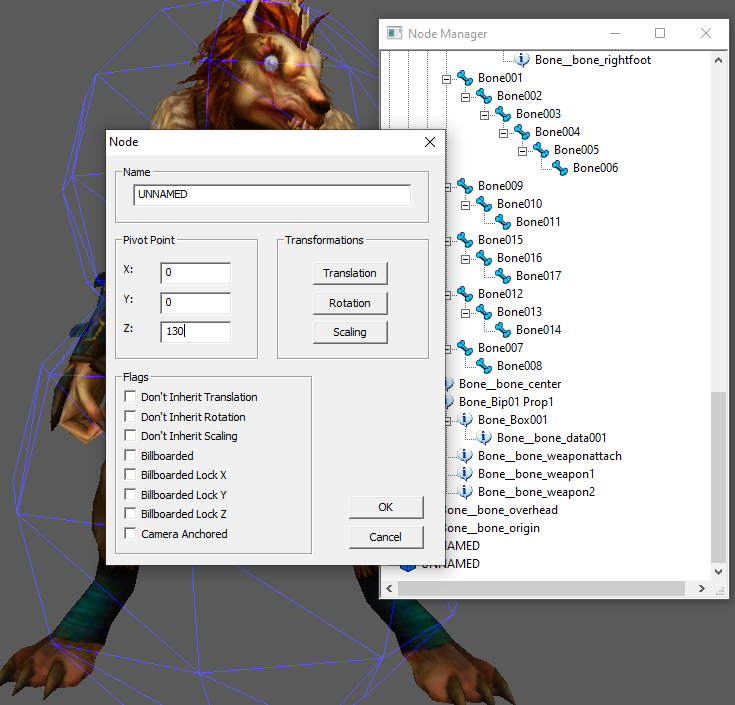Check Billboarded Lock Z
Image resolution: width=735 pixels, height=705 pixels.
pyautogui.click(x=130, y=513)
